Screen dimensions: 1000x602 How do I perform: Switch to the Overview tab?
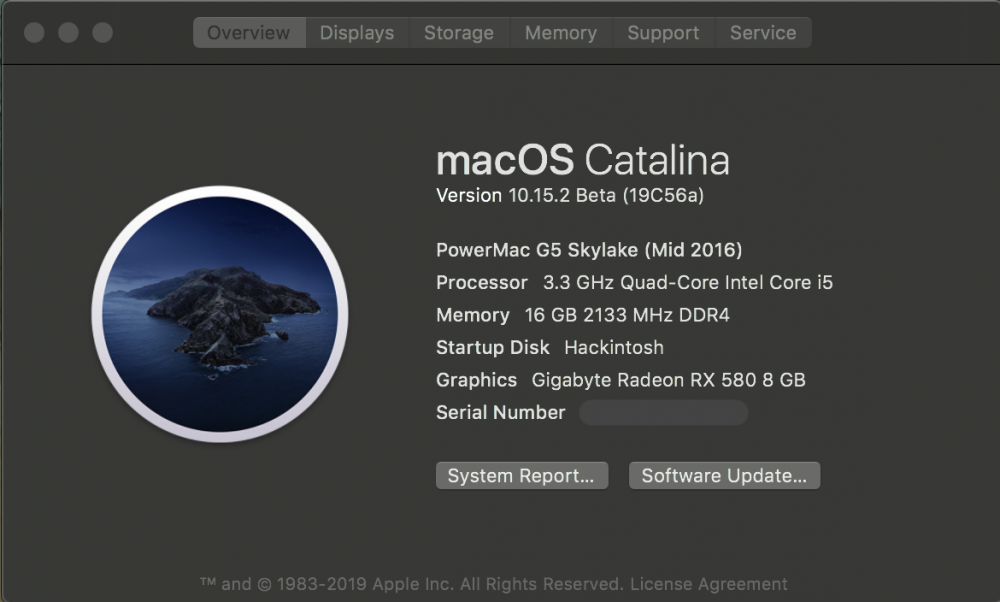[249, 33]
